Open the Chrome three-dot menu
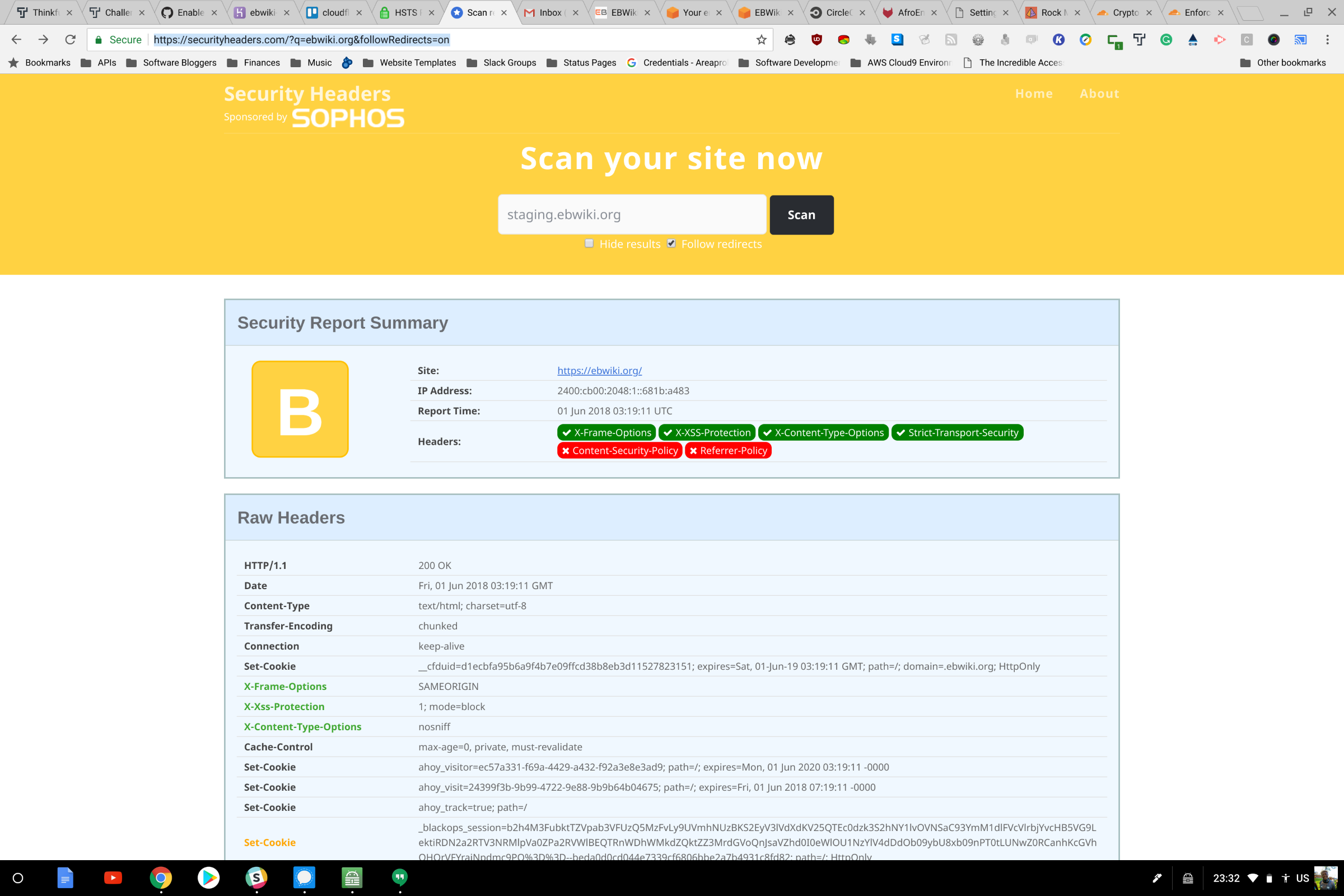This screenshot has height=896, width=1344. click(1328, 39)
